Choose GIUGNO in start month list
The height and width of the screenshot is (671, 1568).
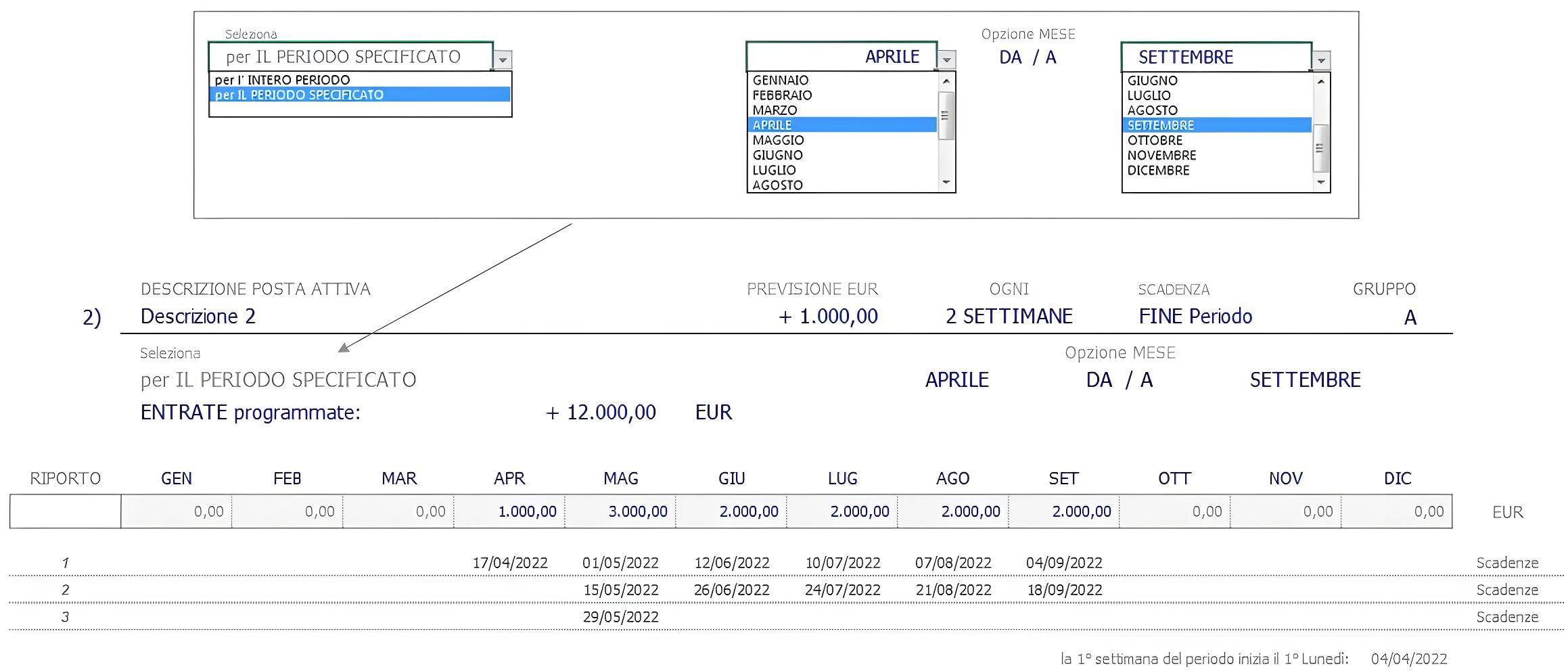842,155
